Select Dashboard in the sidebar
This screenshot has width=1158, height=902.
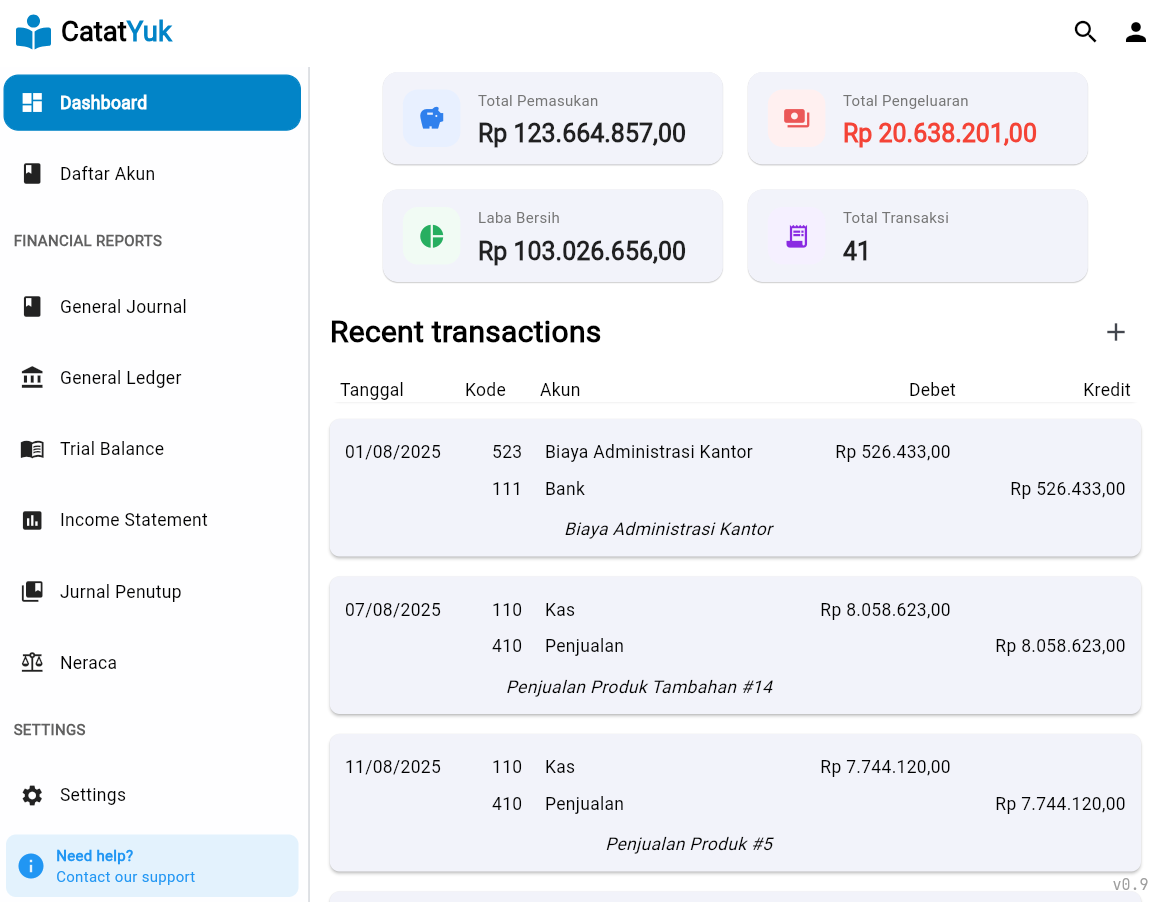tap(152, 103)
